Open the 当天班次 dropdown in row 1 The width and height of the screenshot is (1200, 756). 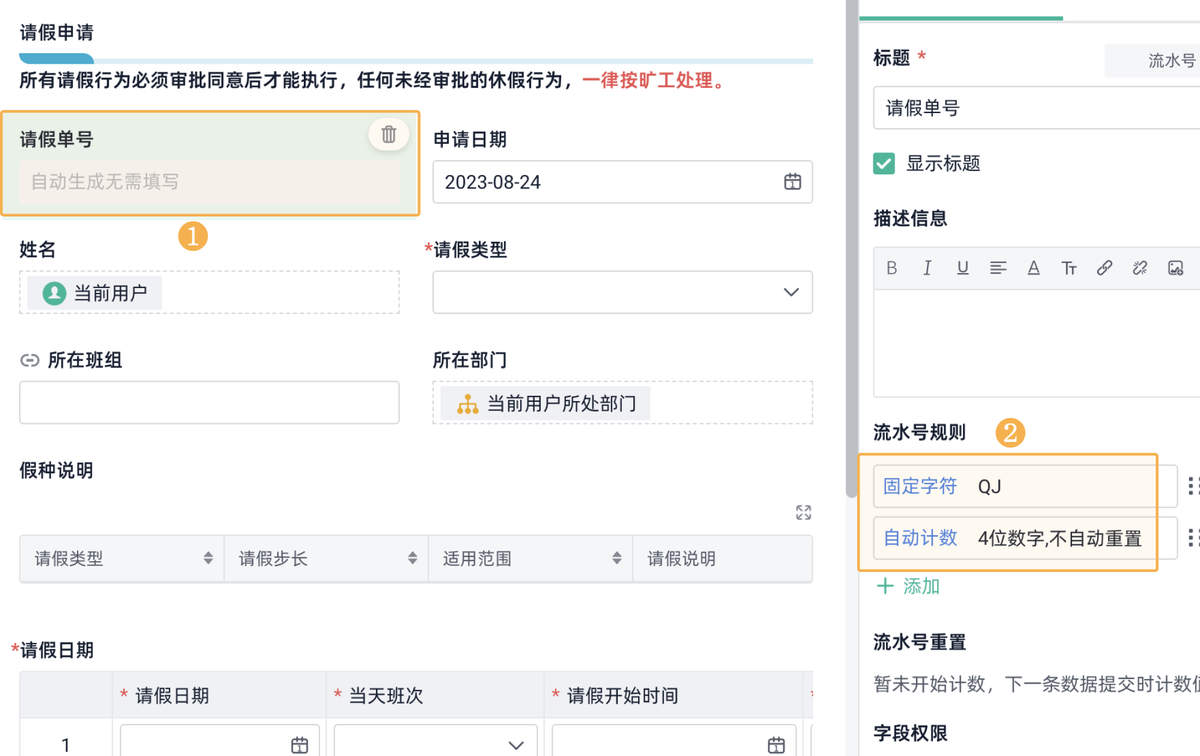[x=516, y=744]
